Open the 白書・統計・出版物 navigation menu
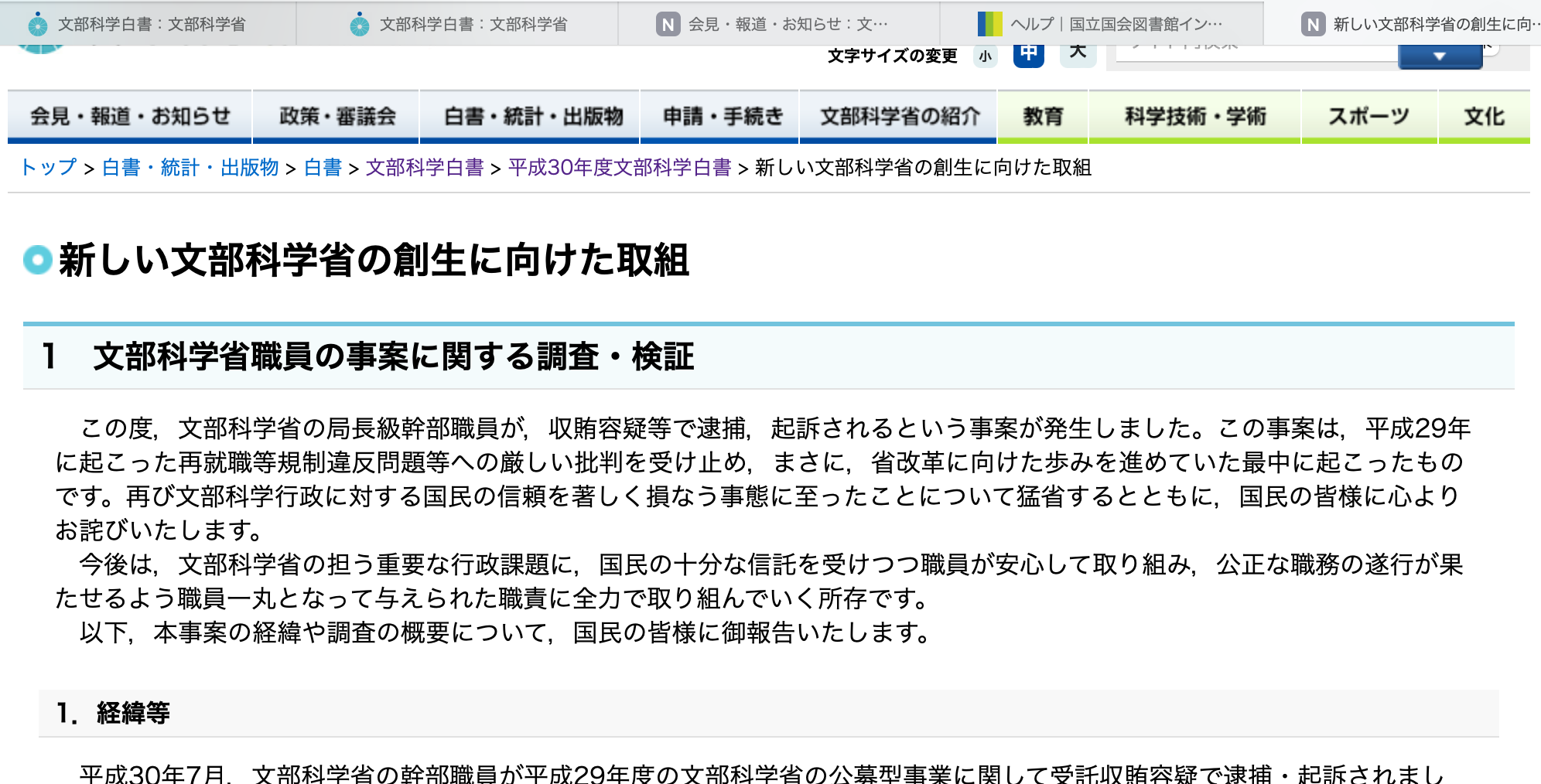 [x=533, y=117]
